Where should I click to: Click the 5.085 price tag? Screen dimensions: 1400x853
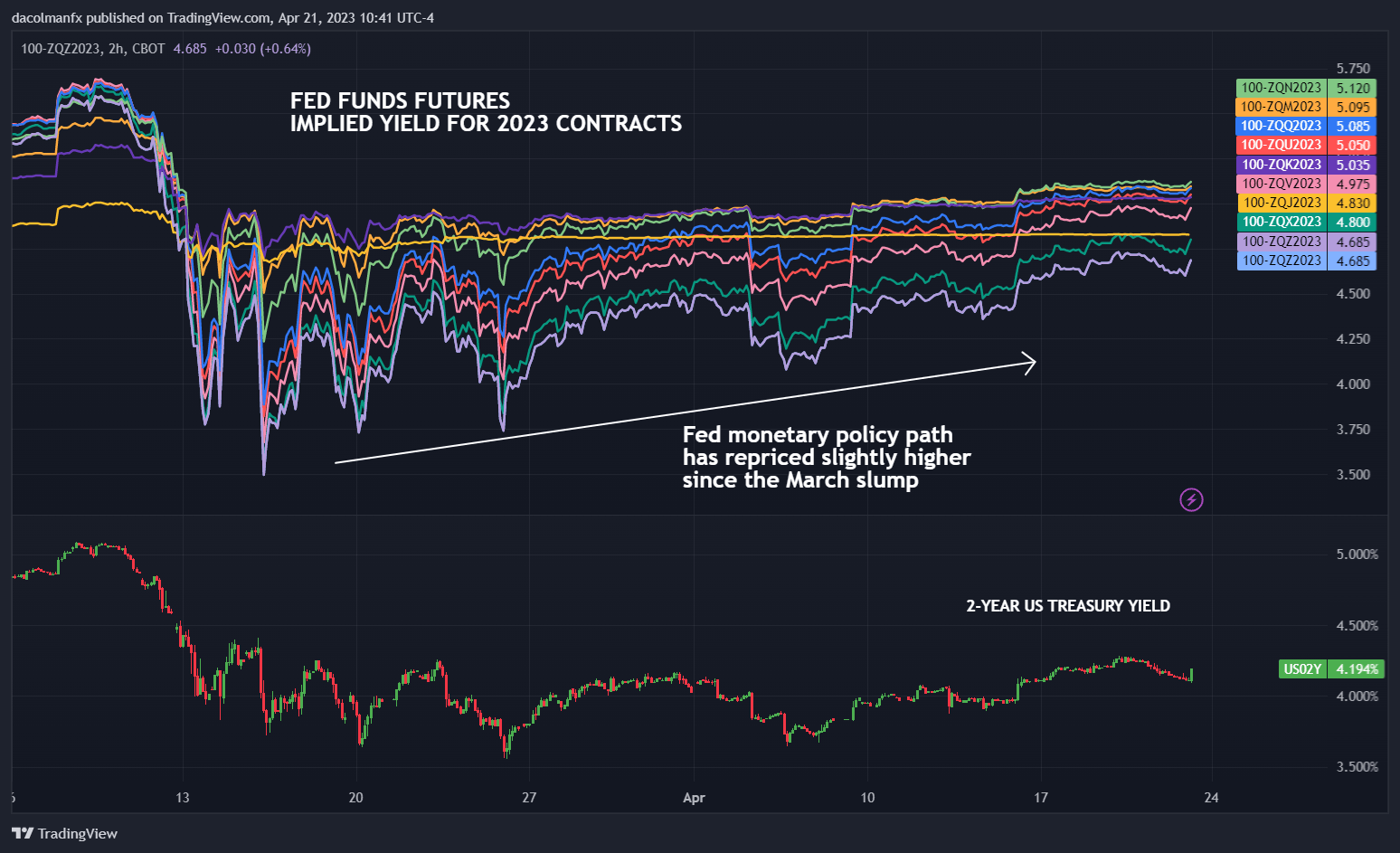click(1352, 126)
